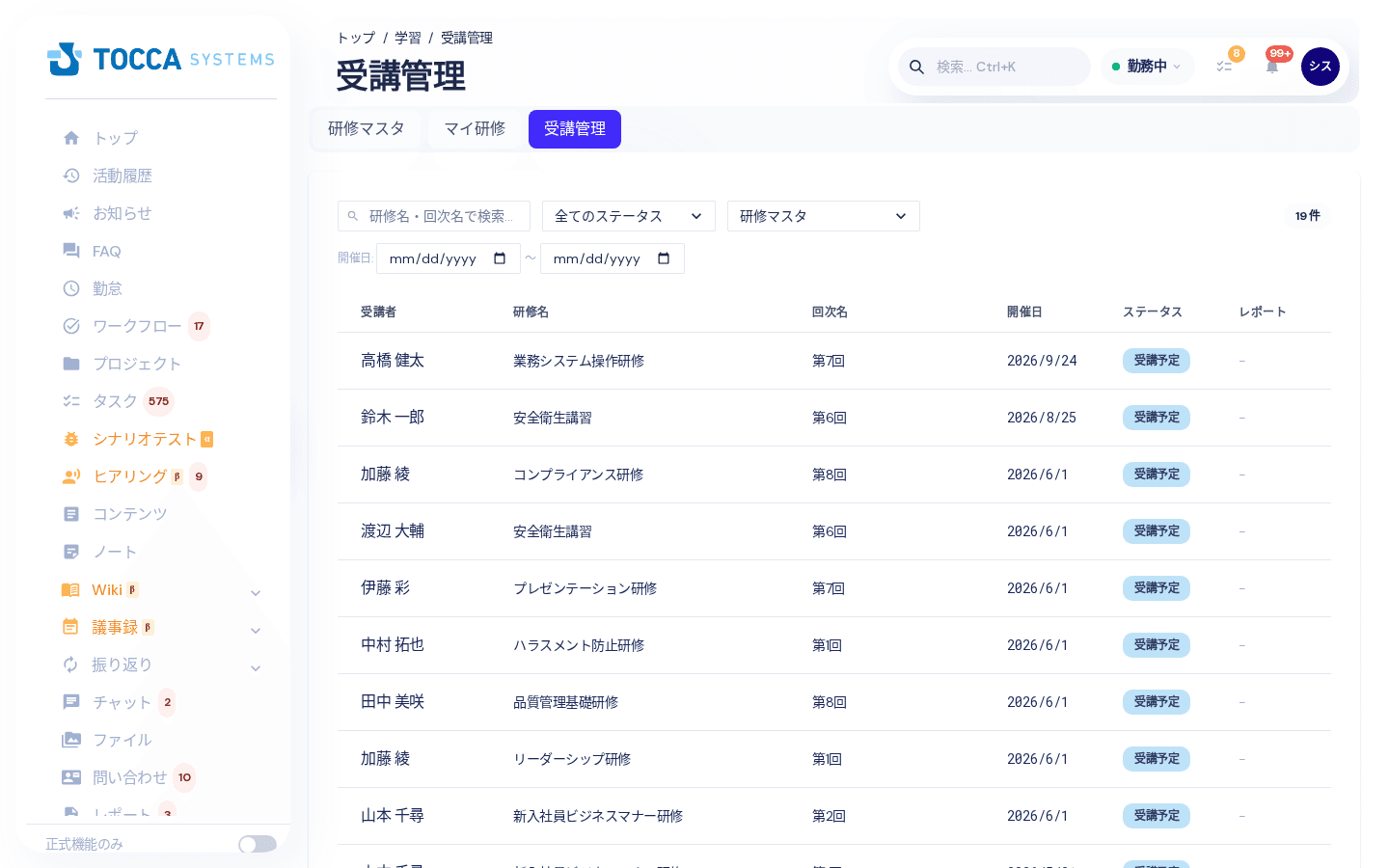Click the レポート column header
Screen dimensions: 1389x868
pos(1263,312)
